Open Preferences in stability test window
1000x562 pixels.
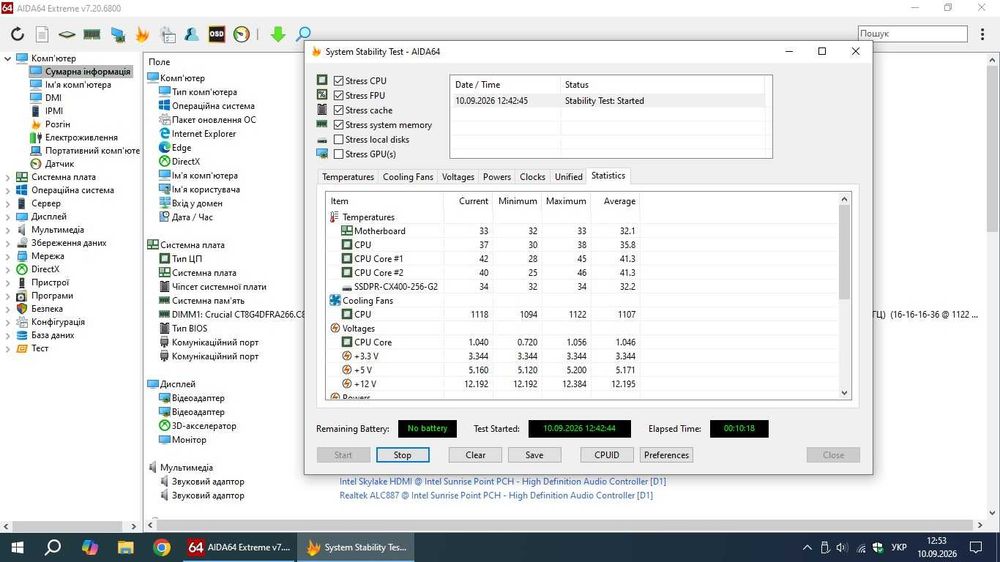click(666, 455)
